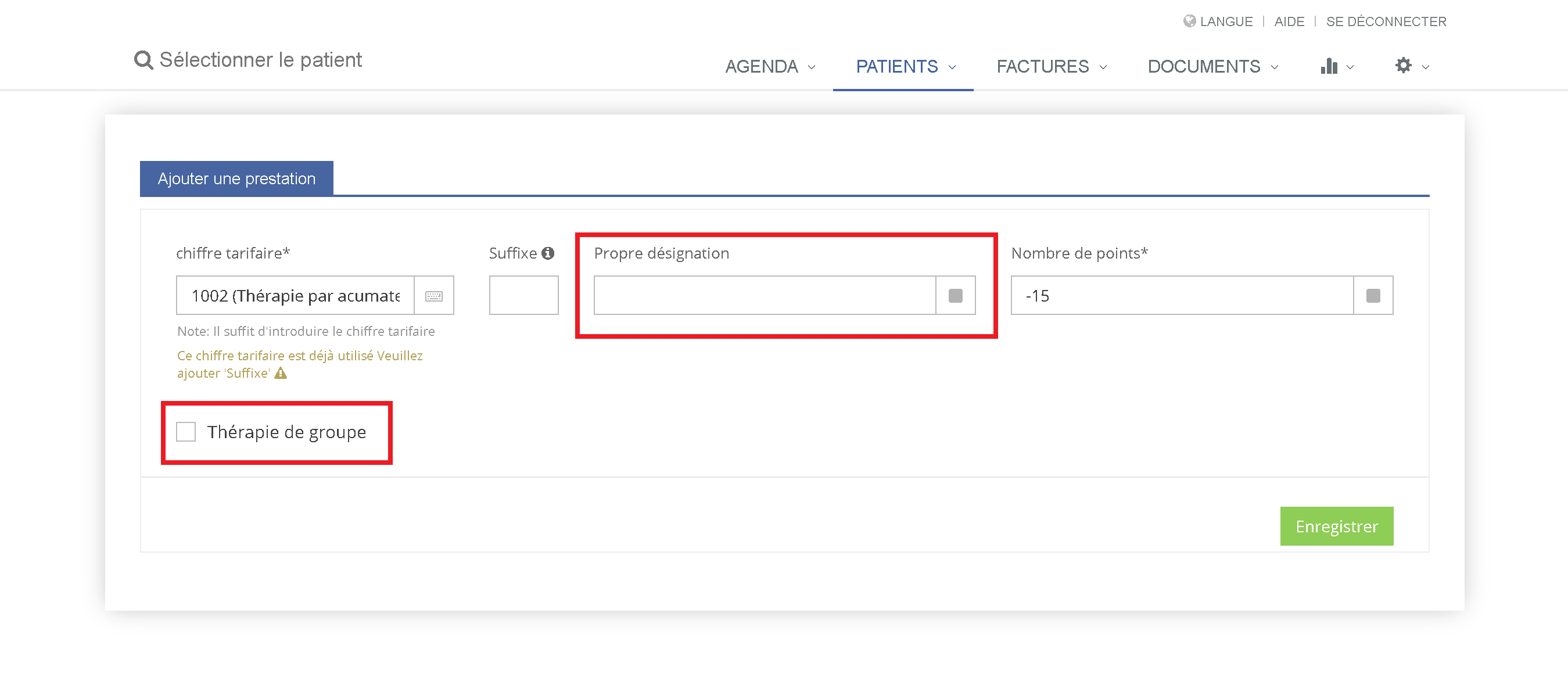Click the 'chiffre tarifaire*' field label

pyautogui.click(x=233, y=253)
